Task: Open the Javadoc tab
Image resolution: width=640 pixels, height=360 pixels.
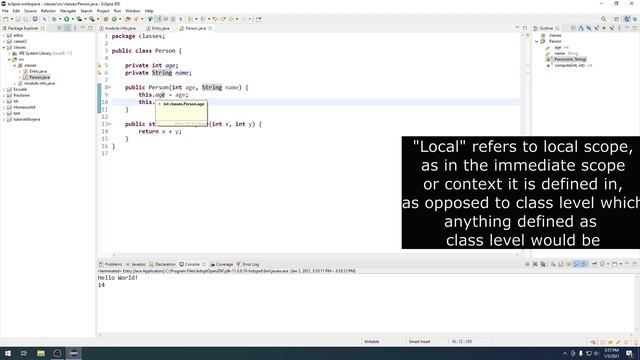Action: [136, 264]
